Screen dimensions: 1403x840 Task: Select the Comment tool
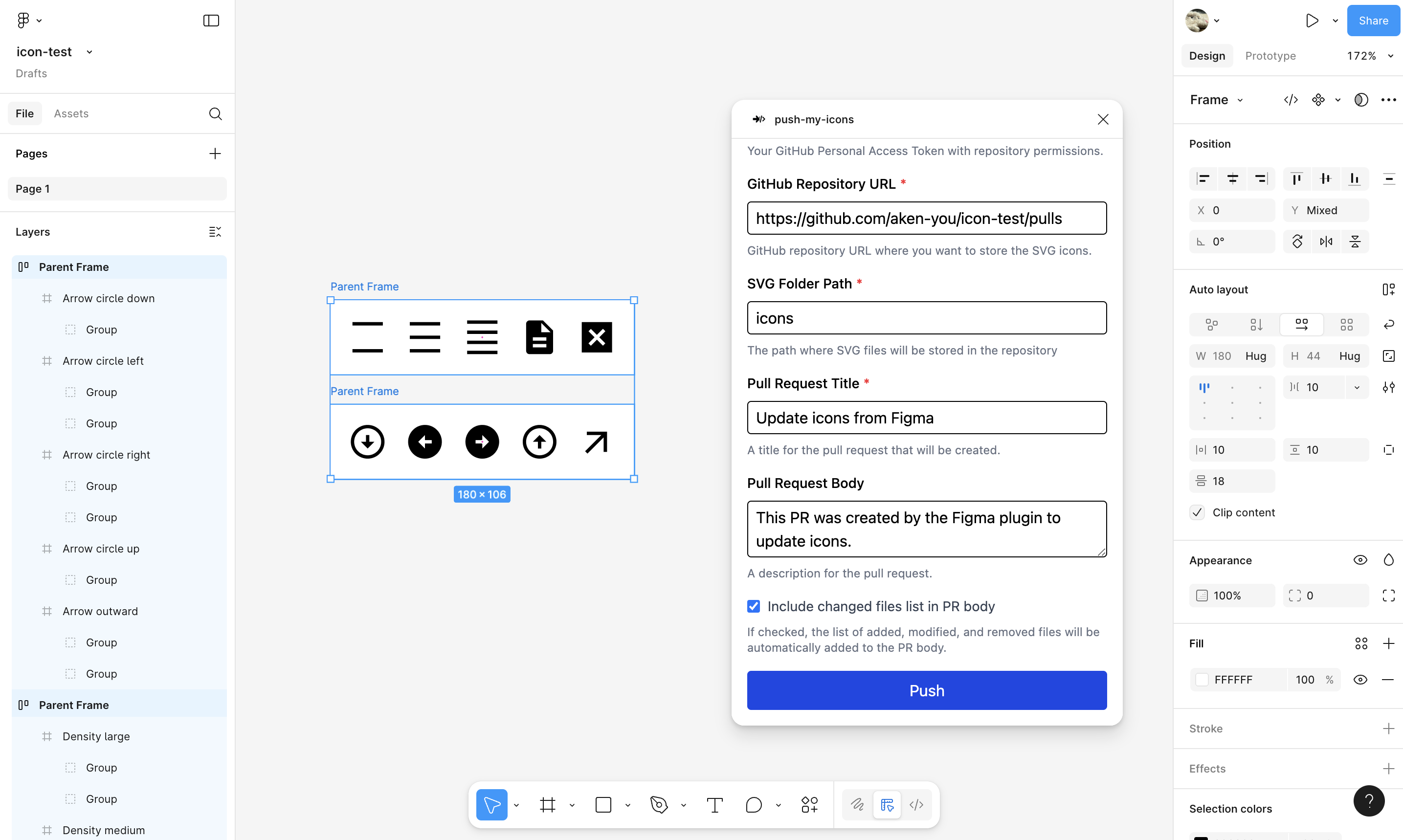[753, 804]
